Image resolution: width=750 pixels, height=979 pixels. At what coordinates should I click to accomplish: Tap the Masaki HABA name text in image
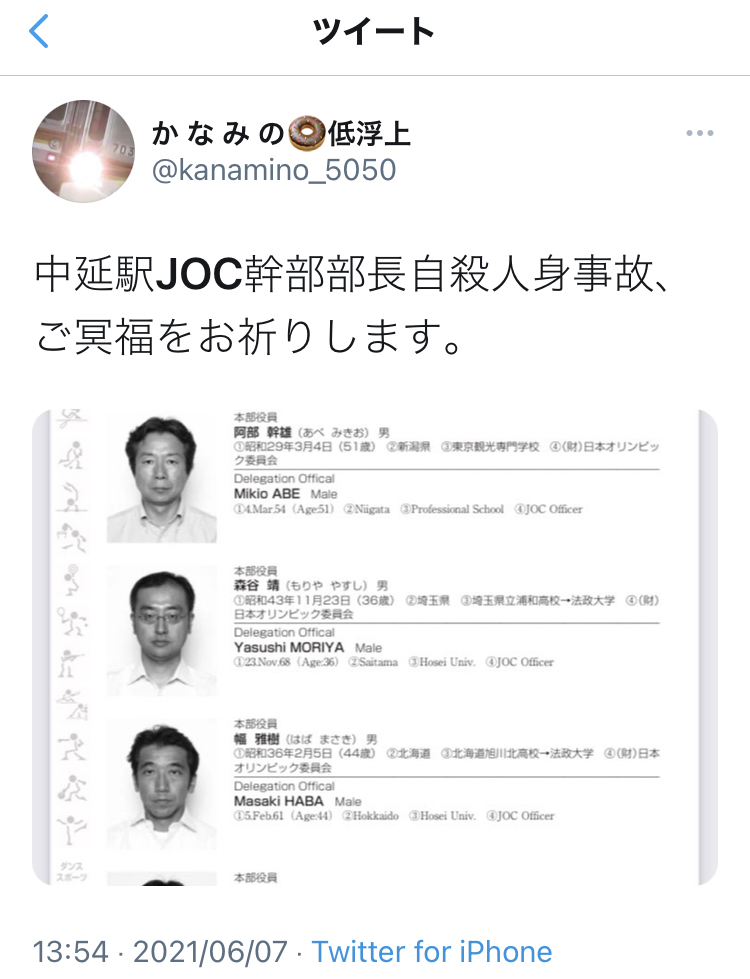coord(279,801)
